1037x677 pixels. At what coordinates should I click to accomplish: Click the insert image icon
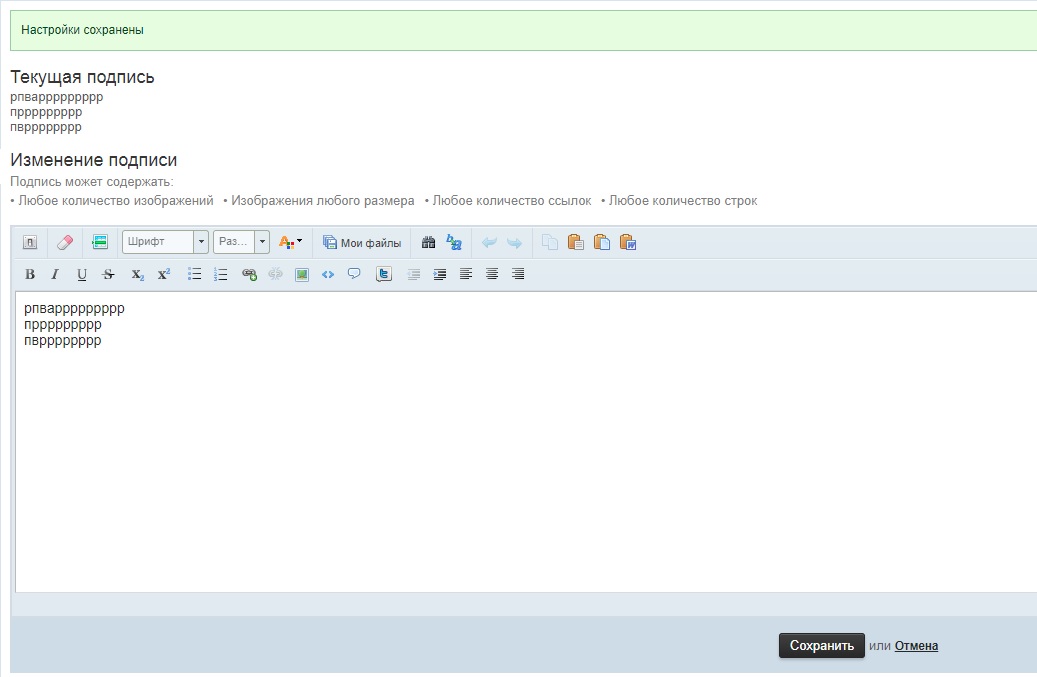coord(302,274)
